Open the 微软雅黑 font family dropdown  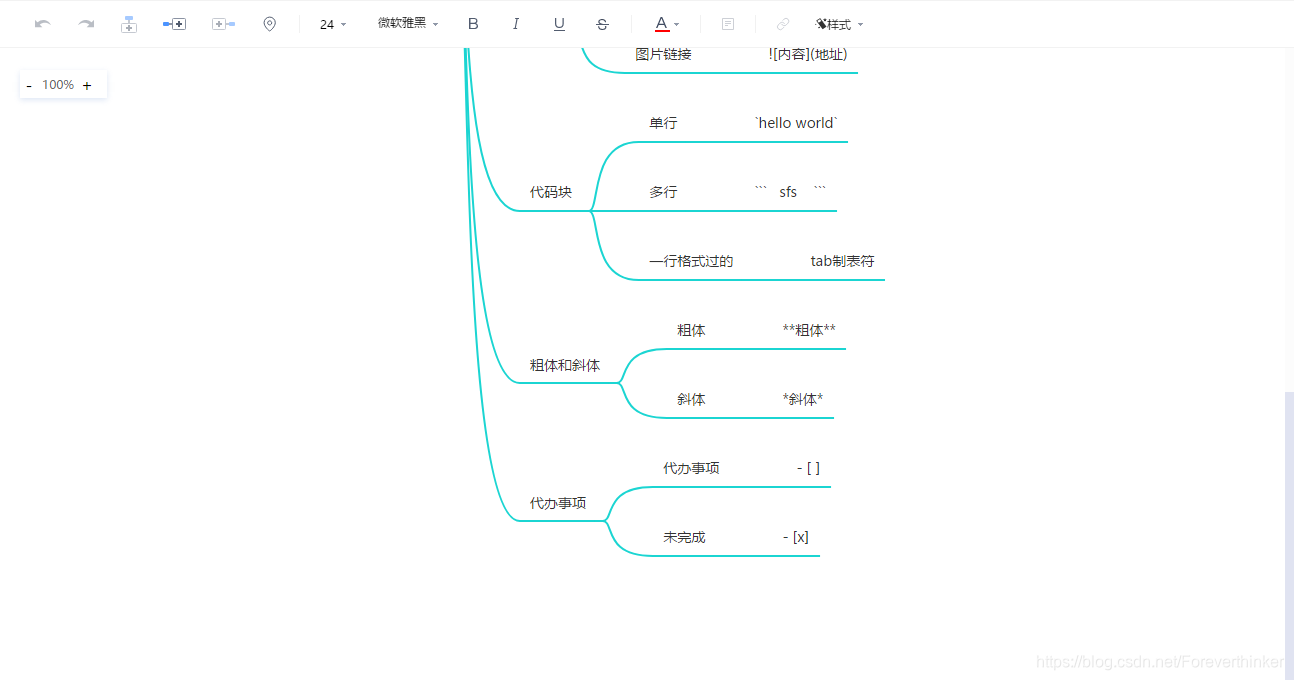408,23
